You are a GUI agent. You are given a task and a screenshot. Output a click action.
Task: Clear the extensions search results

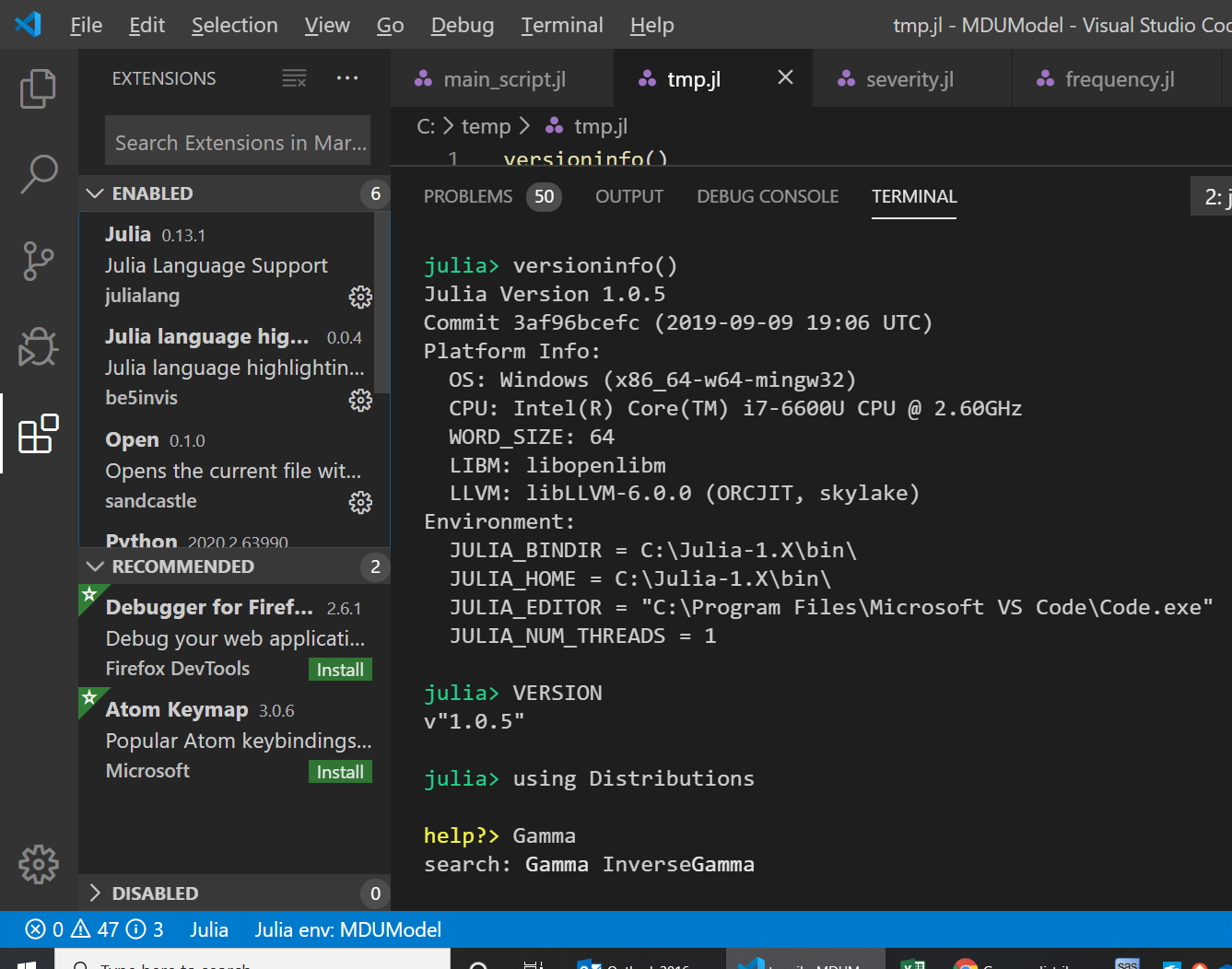click(294, 78)
